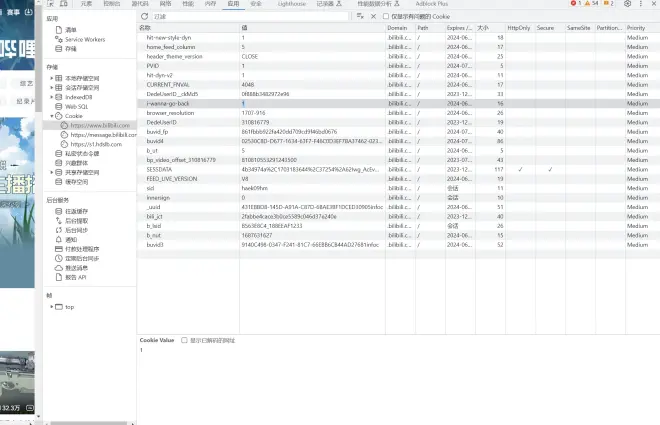Screen dimensions: 660x425
Task: Check the show URL-decoded value checkbox
Action: [184, 340]
